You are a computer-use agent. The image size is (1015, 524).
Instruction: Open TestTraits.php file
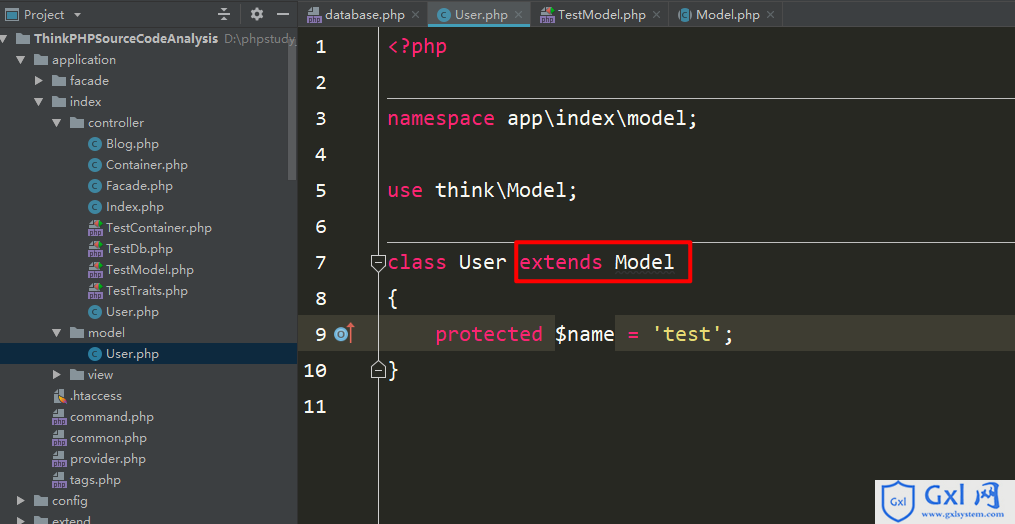[147, 291]
